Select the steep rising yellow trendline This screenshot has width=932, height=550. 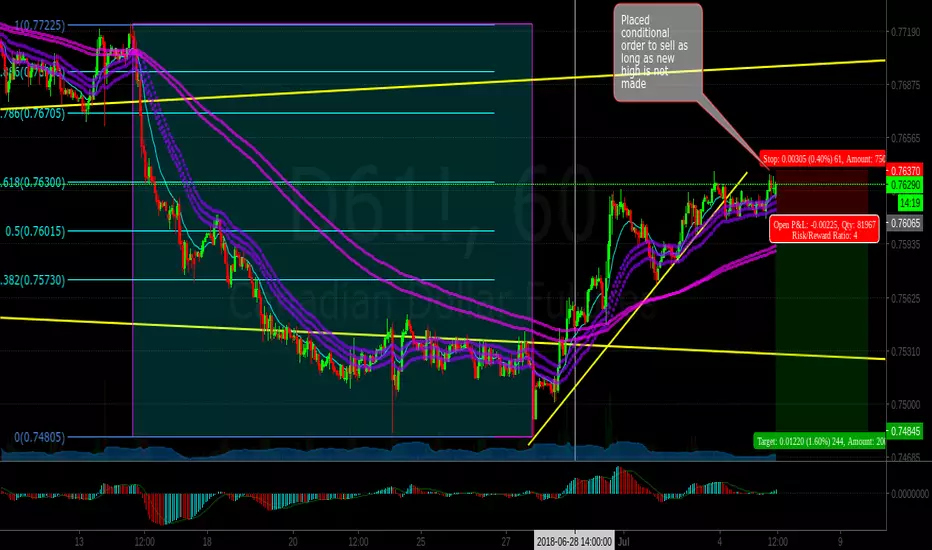click(638, 308)
